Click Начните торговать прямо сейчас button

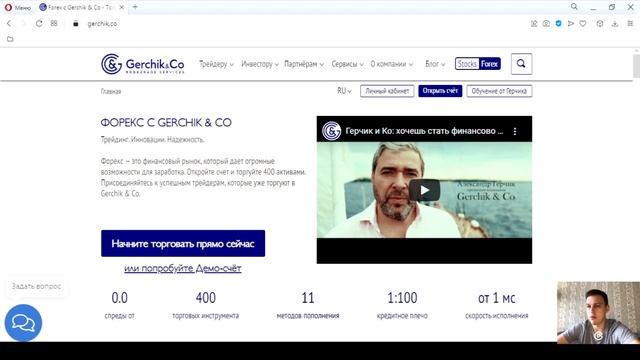click(183, 244)
